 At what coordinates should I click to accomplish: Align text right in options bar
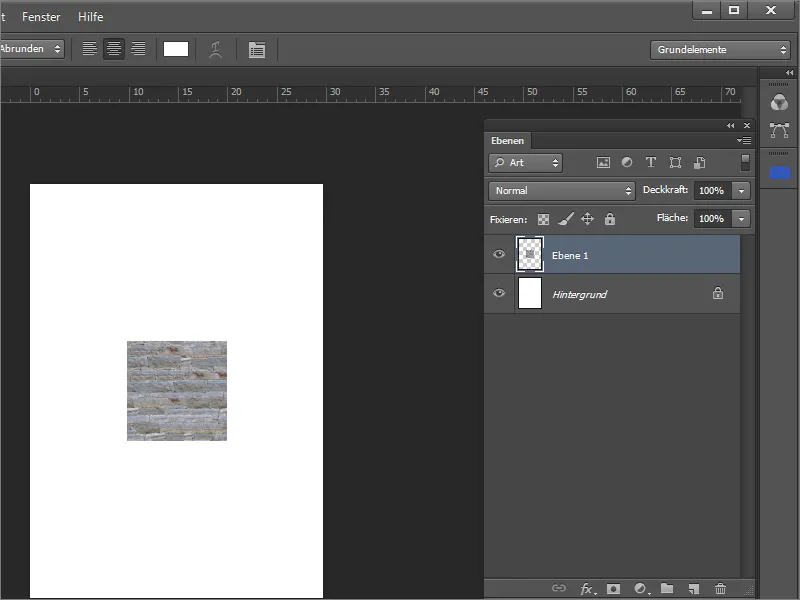pyautogui.click(x=138, y=49)
